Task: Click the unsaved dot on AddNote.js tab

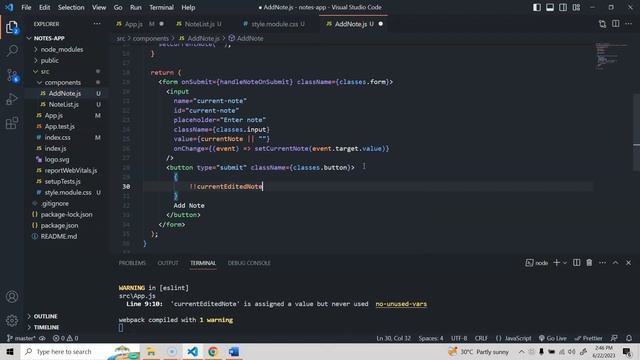Action: (x=381, y=24)
